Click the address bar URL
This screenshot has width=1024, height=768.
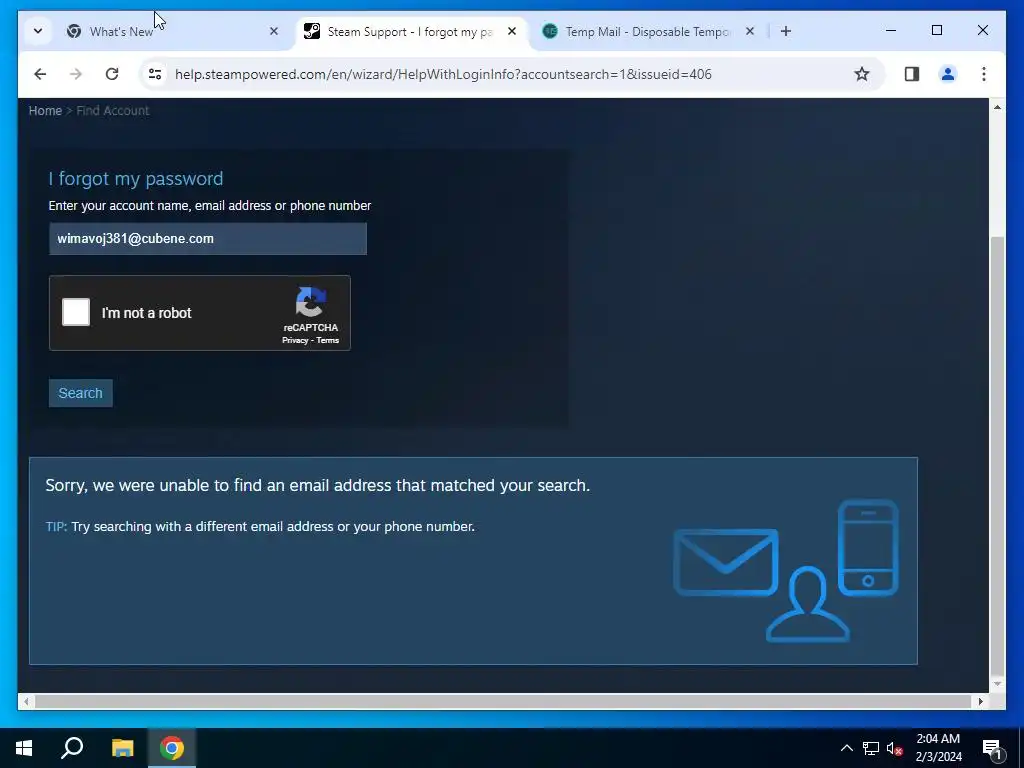click(443, 74)
